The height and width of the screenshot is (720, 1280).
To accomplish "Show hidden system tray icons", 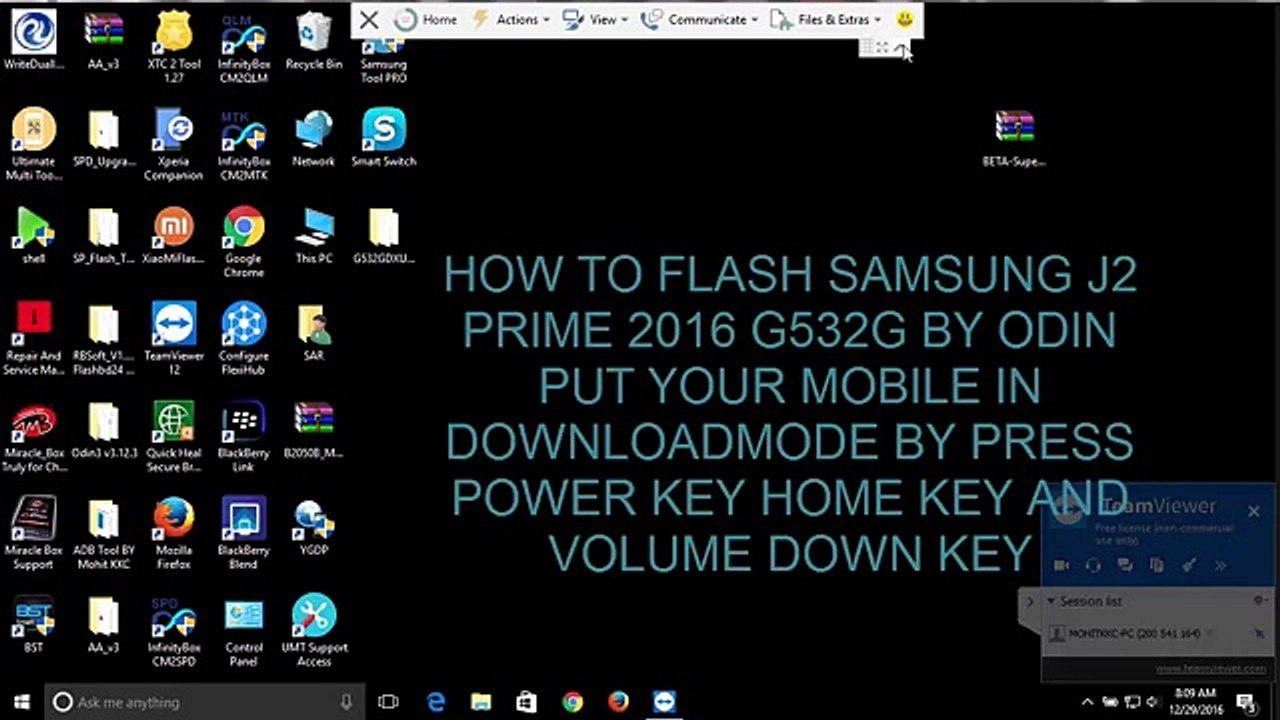I will tap(1089, 702).
